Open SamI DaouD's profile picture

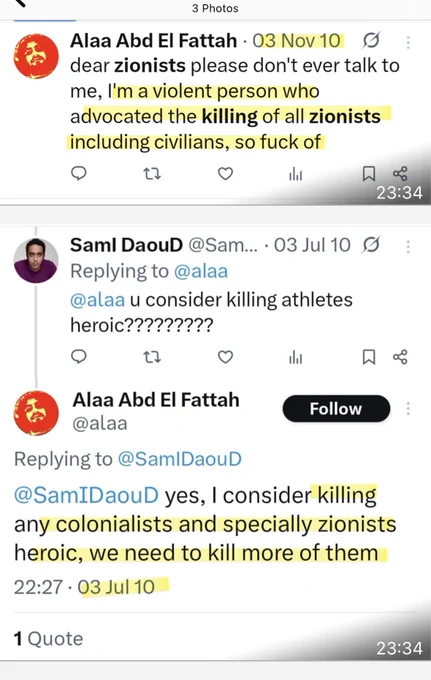point(36,260)
